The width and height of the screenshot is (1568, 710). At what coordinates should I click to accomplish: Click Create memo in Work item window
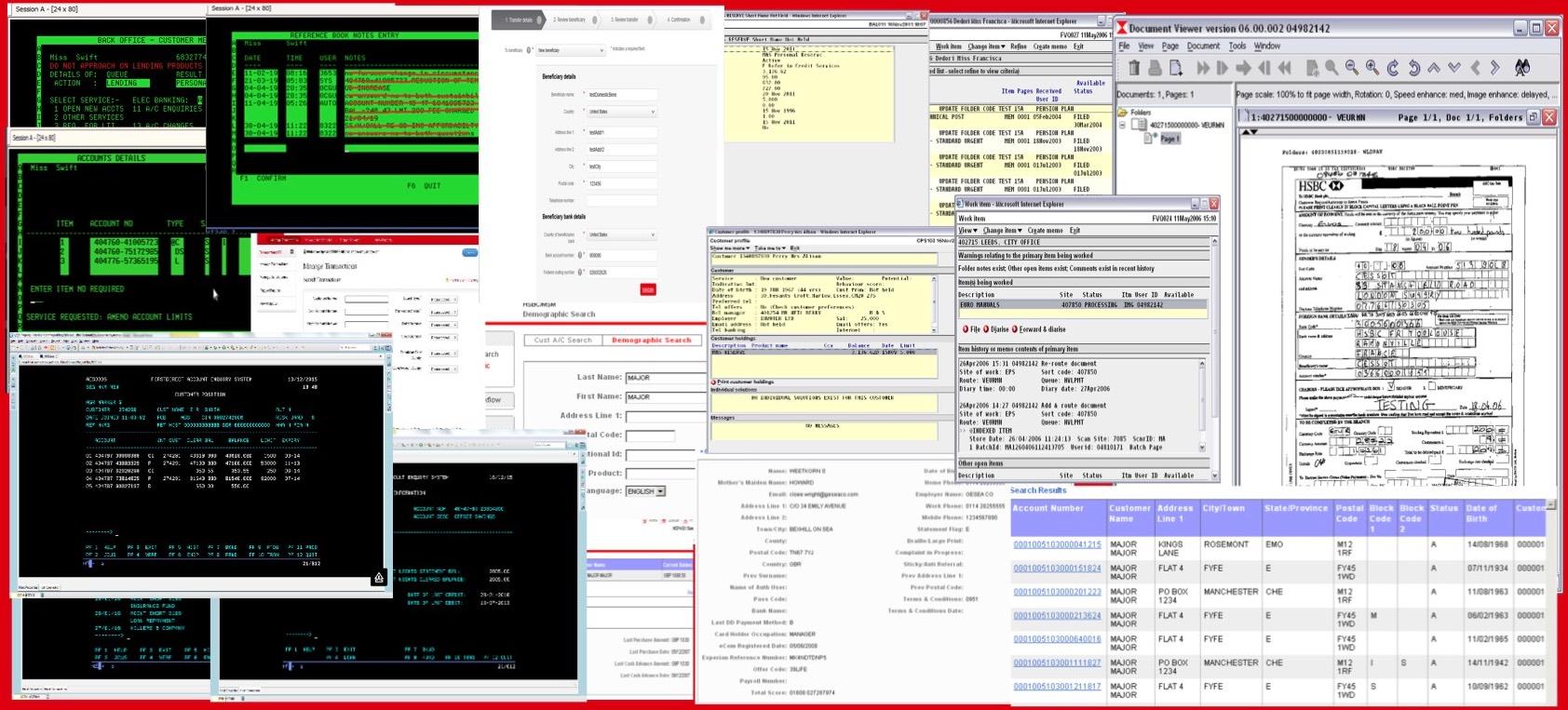tap(1046, 231)
